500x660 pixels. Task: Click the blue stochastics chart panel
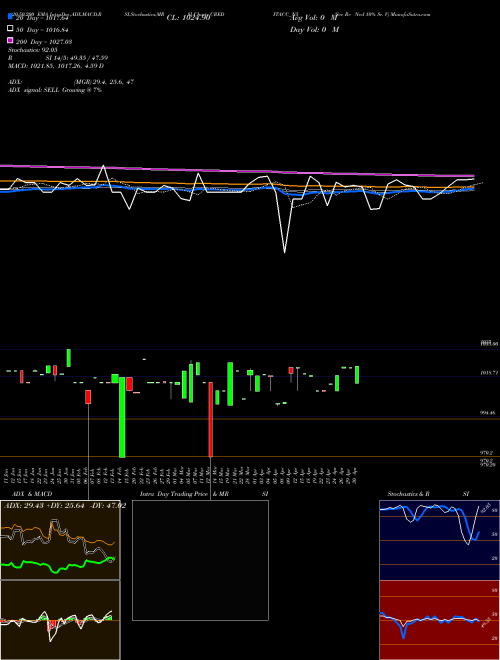(x=439, y=540)
